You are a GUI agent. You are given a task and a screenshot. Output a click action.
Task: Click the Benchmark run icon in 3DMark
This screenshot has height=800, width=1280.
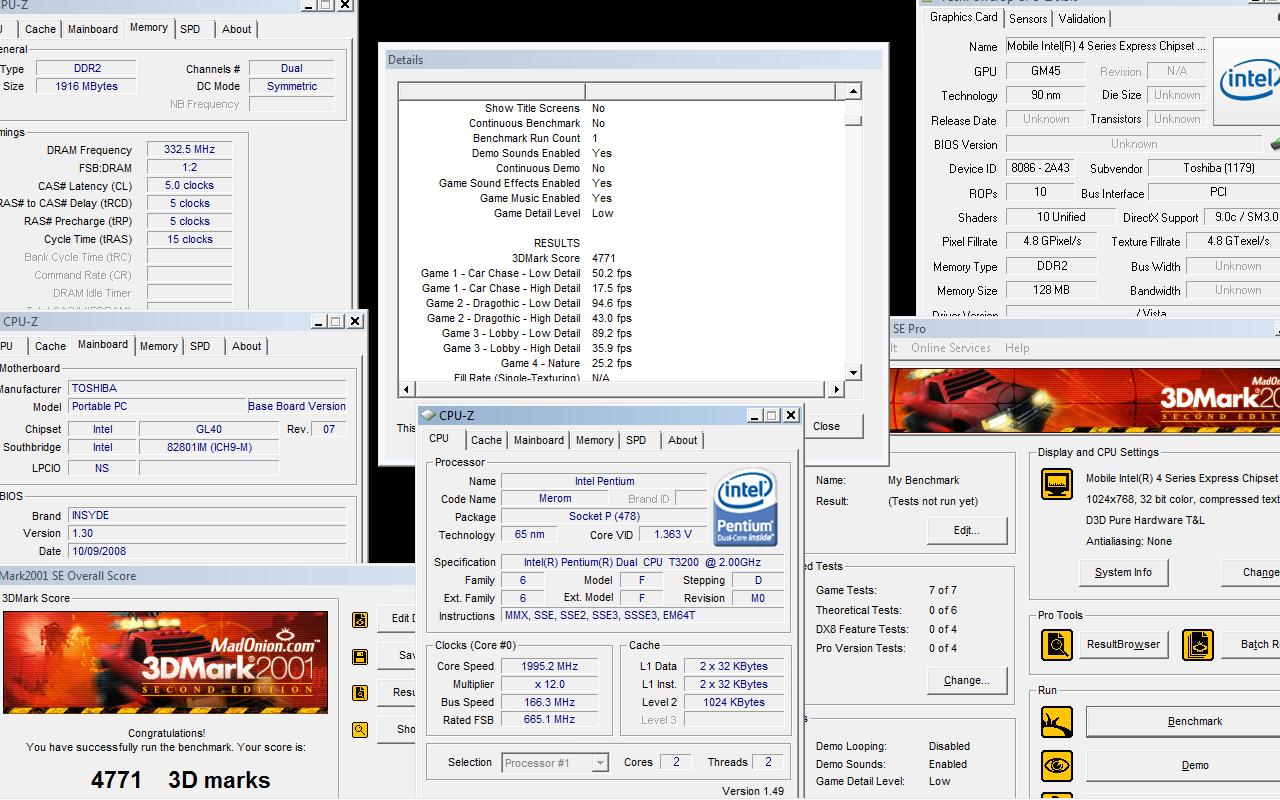[1057, 722]
